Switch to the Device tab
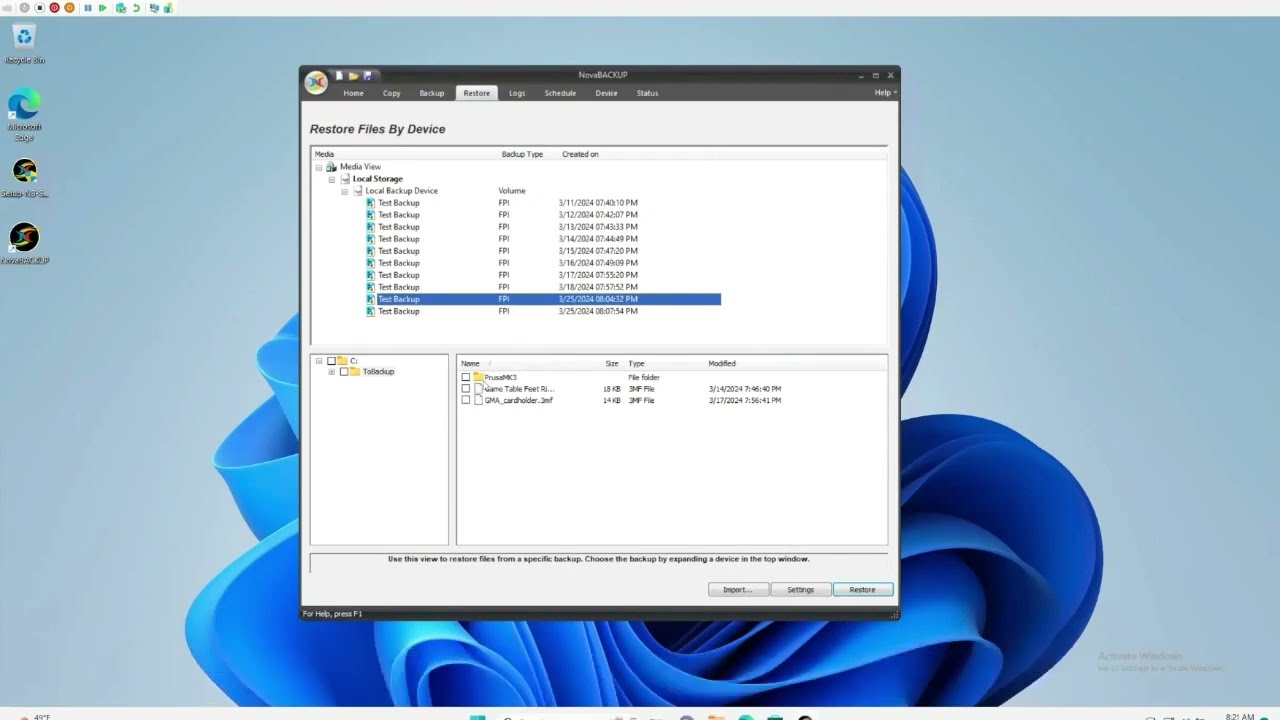This screenshot has width=1280, height=720. click(x=606, y=93)
